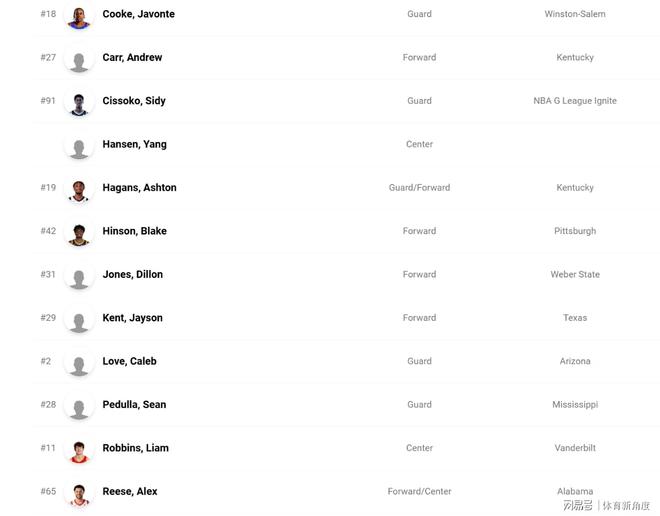
Task: Open Sean Pedulla's blank avatar icon
Action: (x=79, y=405)
